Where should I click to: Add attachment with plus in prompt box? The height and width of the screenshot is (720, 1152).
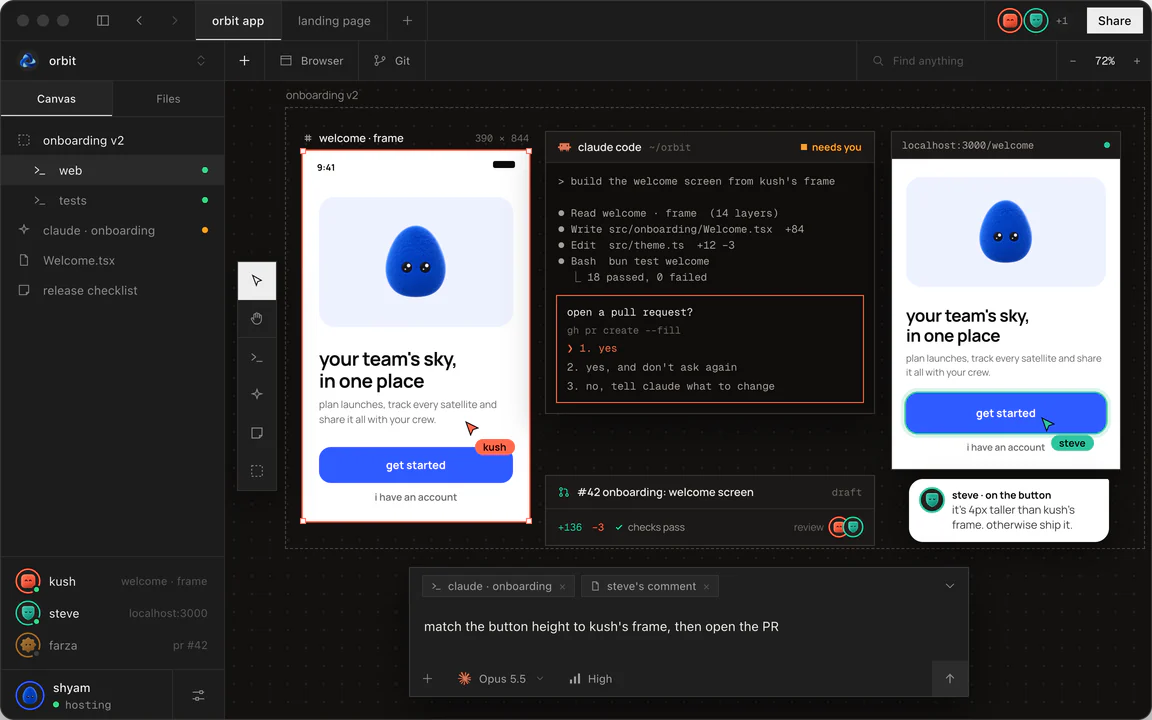[428, 679]
